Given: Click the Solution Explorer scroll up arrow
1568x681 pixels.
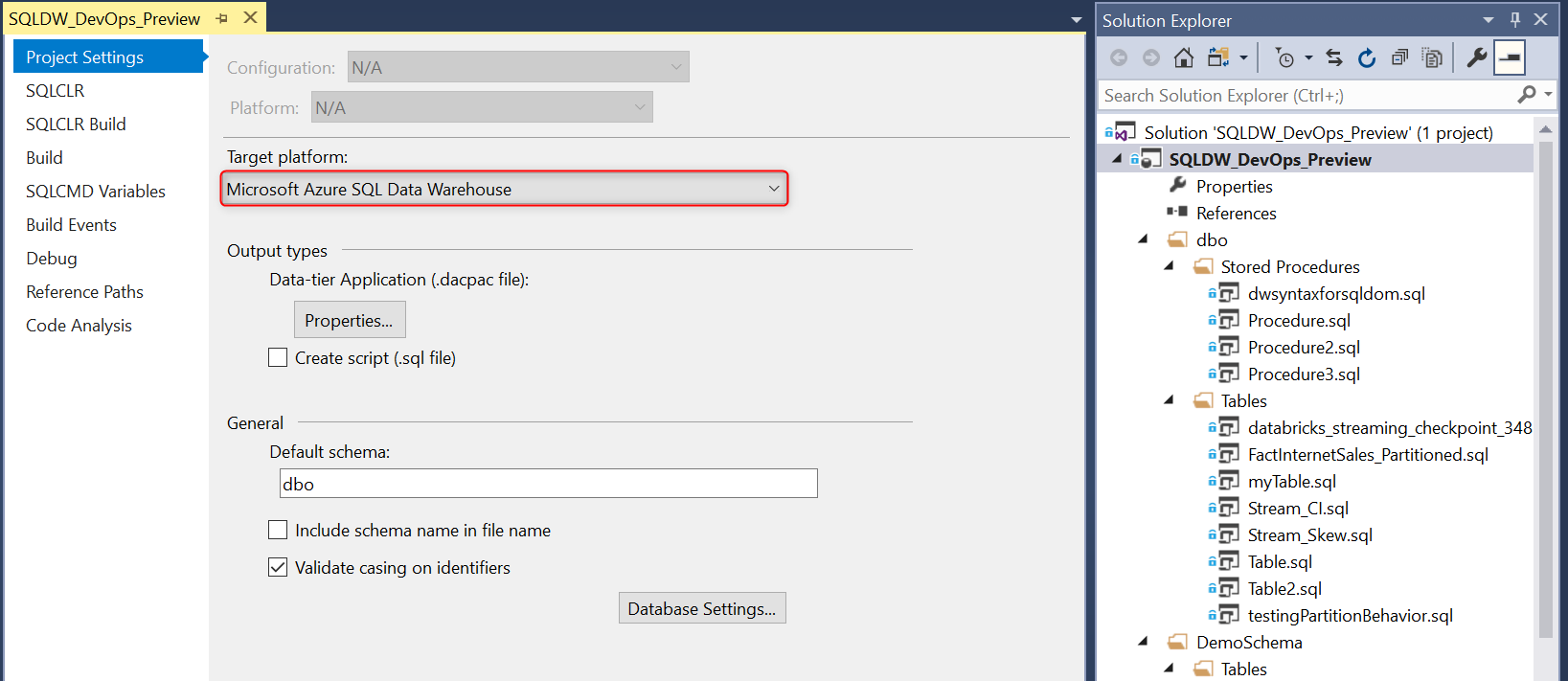Looking at the screenshot, I should 1545,127.
